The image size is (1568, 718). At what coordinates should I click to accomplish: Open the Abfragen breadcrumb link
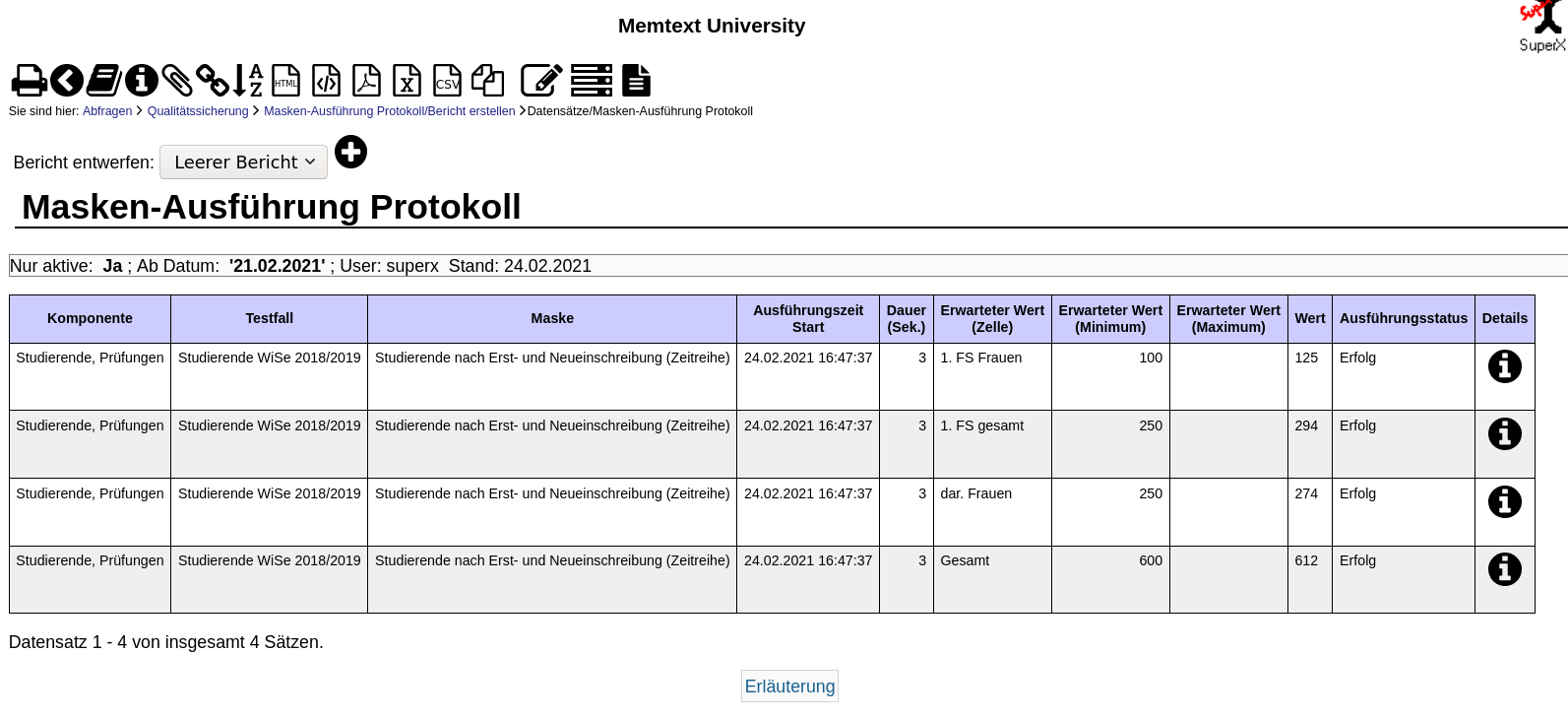pyautogui.click(x=106, y=111)
